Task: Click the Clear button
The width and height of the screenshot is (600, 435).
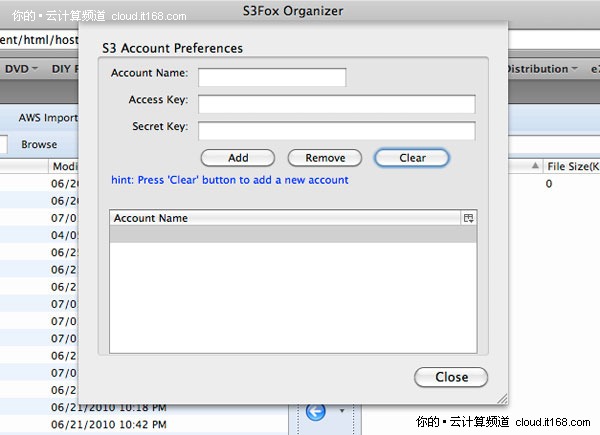Action: coord(412,158)
